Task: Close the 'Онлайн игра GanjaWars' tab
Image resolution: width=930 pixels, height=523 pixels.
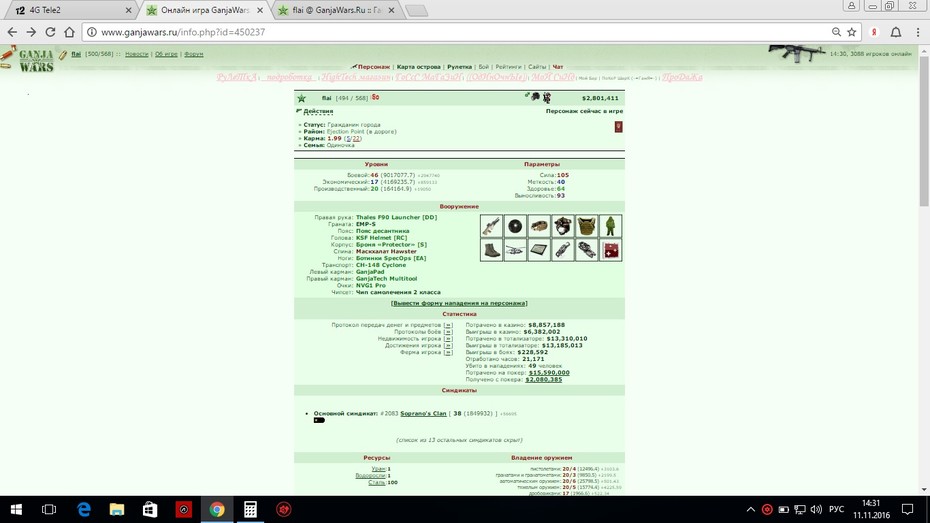Action: point(260,10)
